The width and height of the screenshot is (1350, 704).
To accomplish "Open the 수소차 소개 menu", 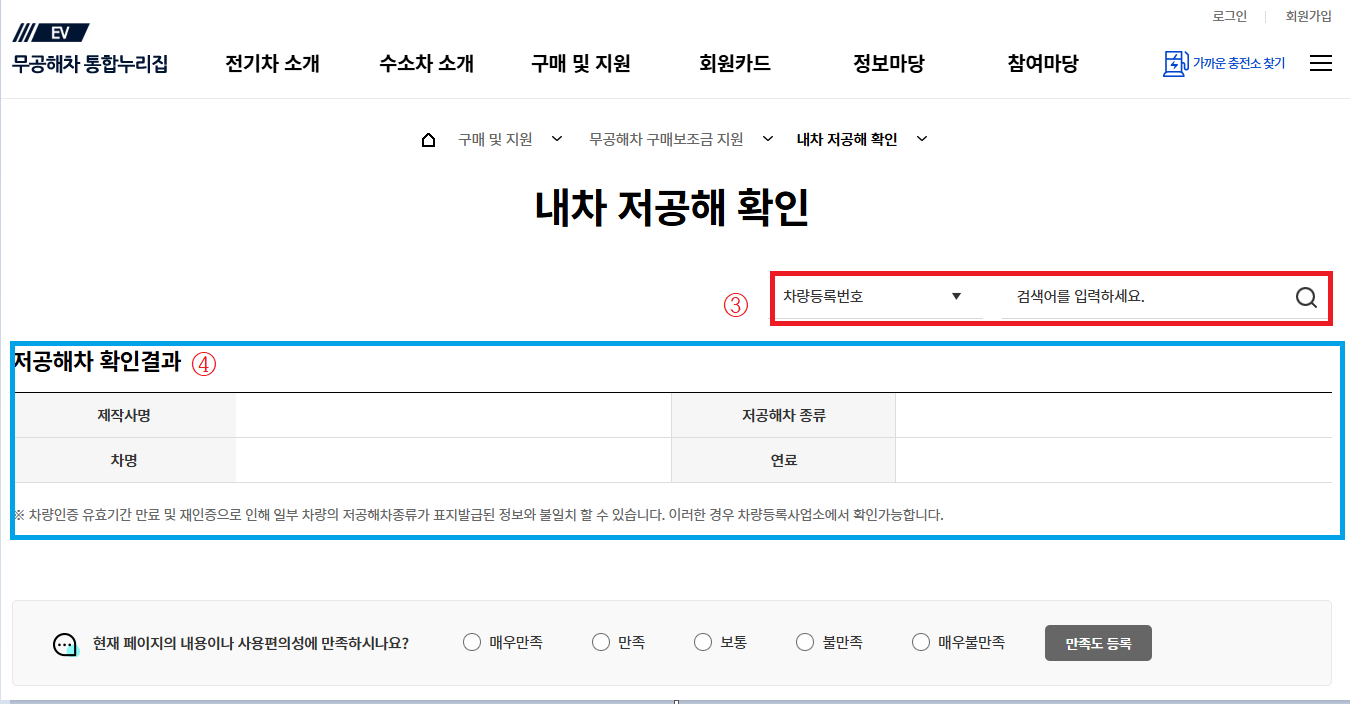I will click(x=425, y=62).
